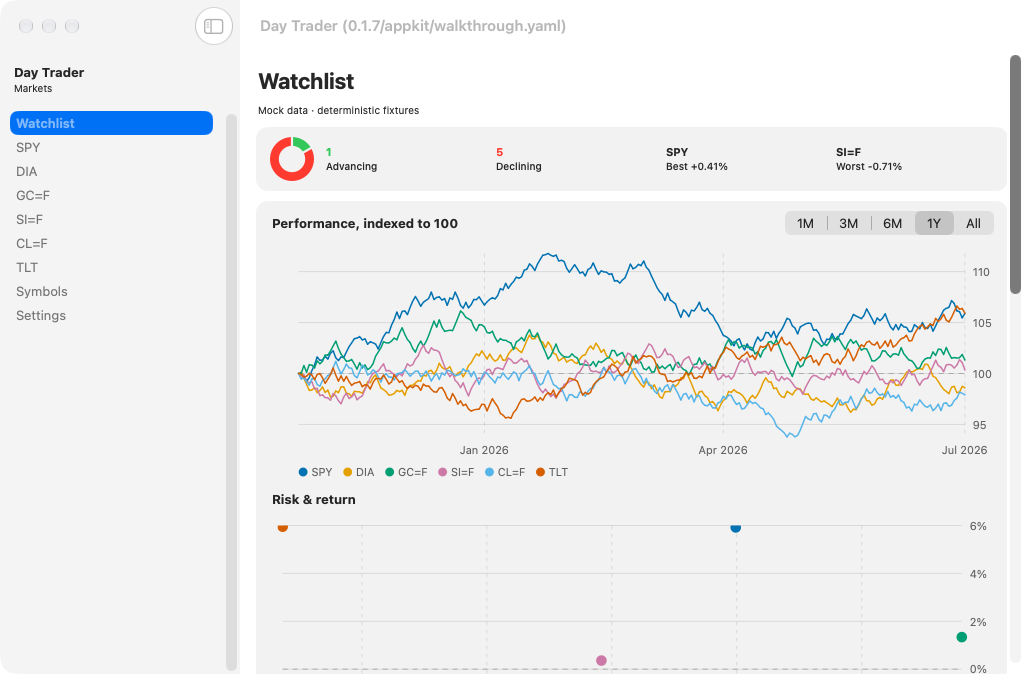Click the blue dot in Risk & return

(735, 527)
